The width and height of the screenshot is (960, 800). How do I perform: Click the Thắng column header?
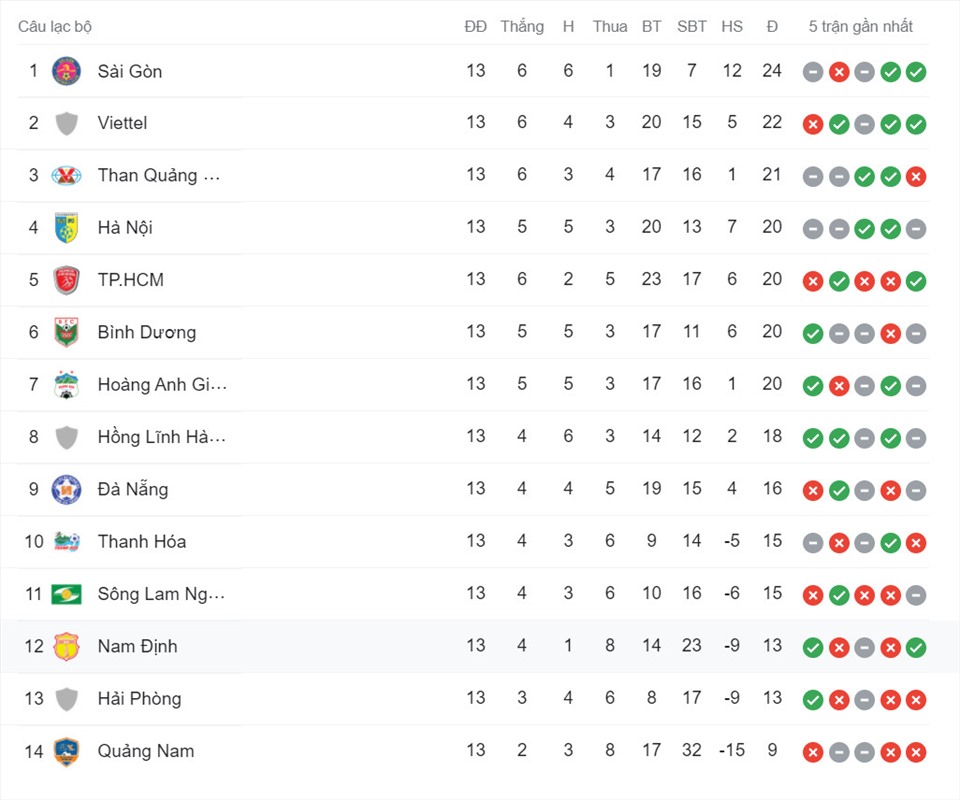click(522, 26)
